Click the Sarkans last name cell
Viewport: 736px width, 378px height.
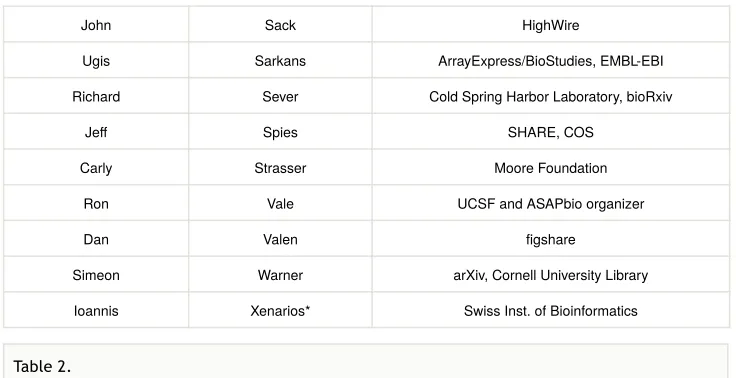tap(280, 61)
